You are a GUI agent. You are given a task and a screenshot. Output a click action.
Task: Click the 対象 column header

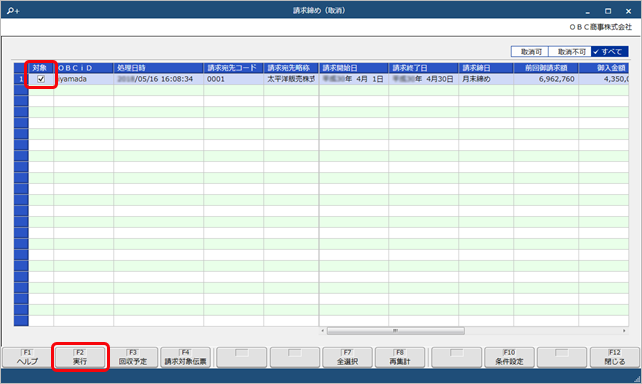click(41, 68)
